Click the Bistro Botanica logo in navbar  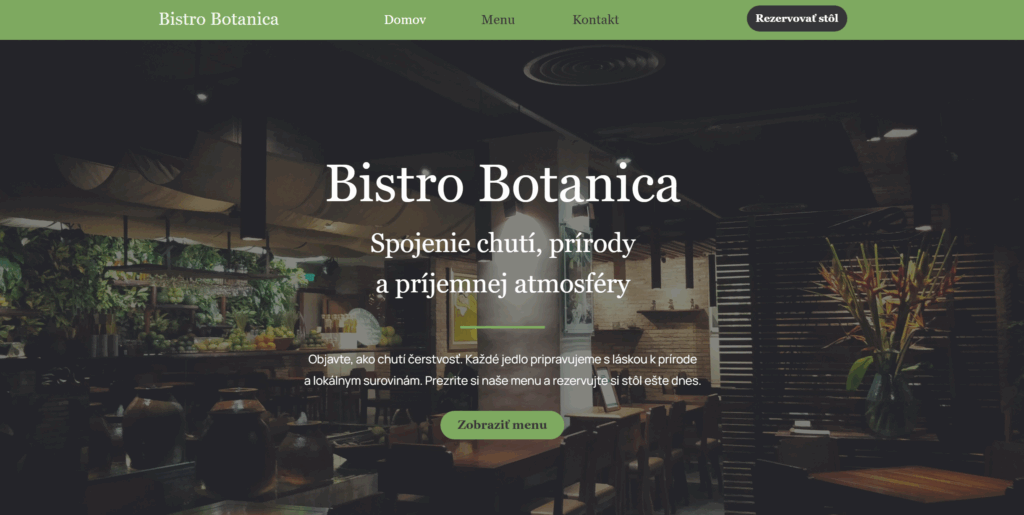coord(218,19)
